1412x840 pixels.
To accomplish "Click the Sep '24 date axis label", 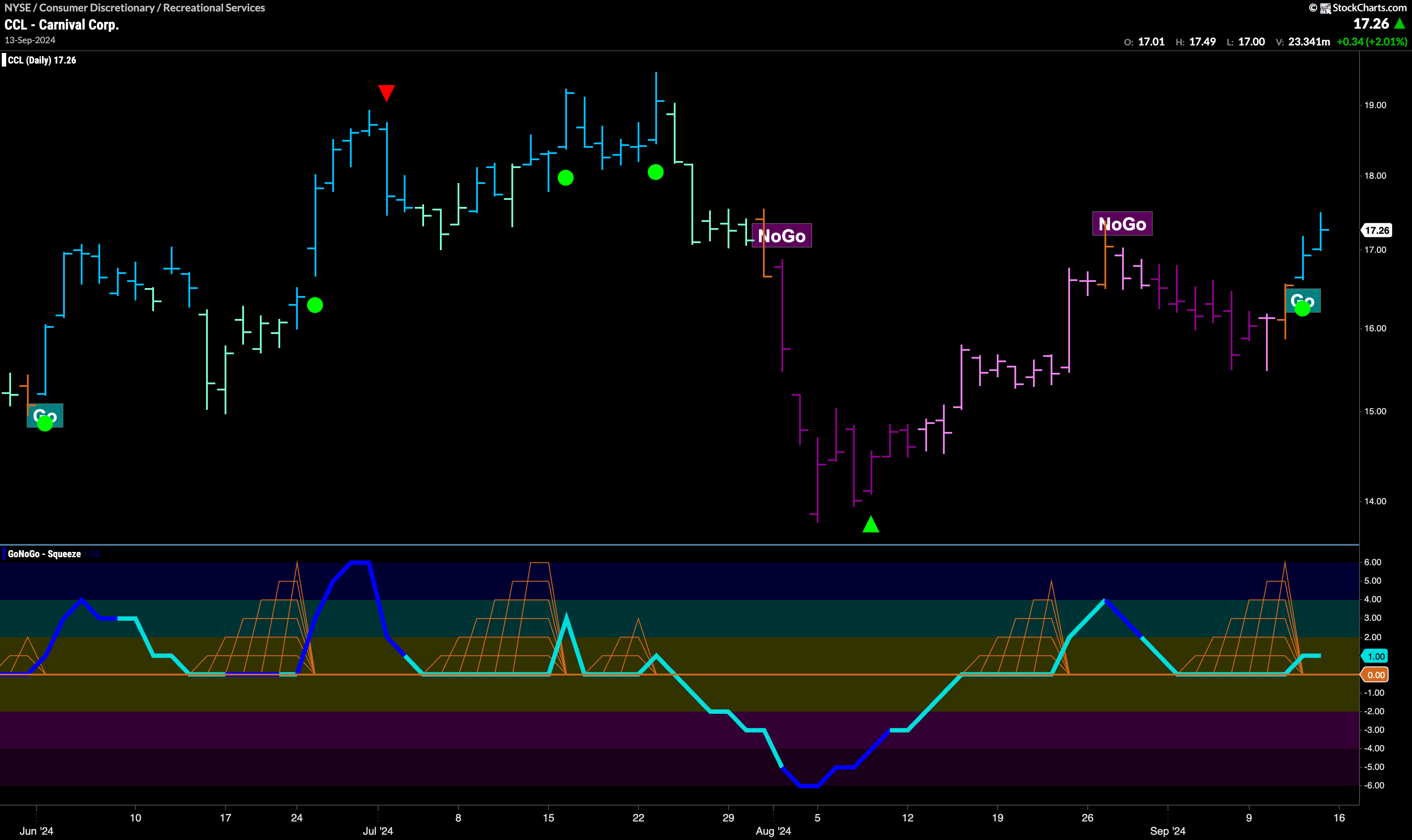I will click(1168, 831).
